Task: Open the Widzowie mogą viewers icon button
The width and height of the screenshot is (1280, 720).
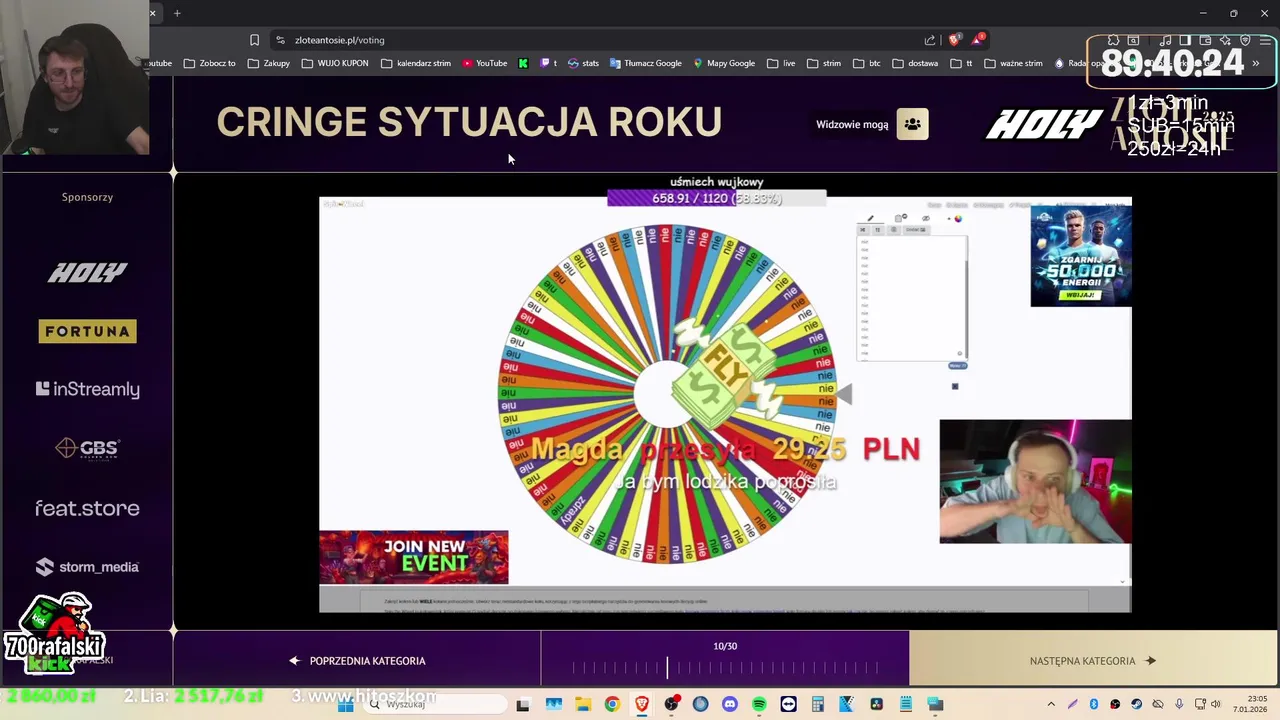Action: point(912,124)
